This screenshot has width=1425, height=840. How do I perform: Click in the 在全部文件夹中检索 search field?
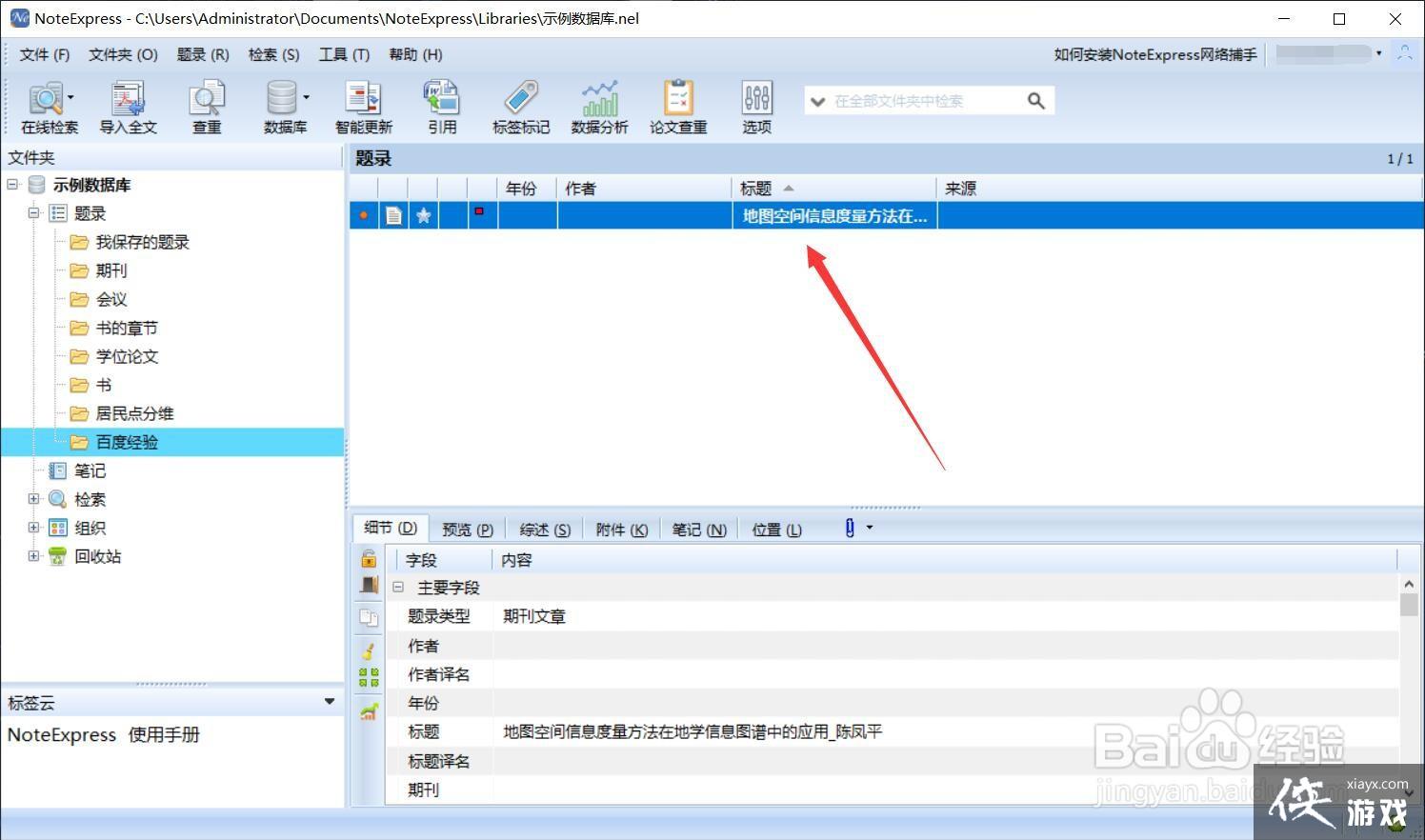[x=926, y=101]
